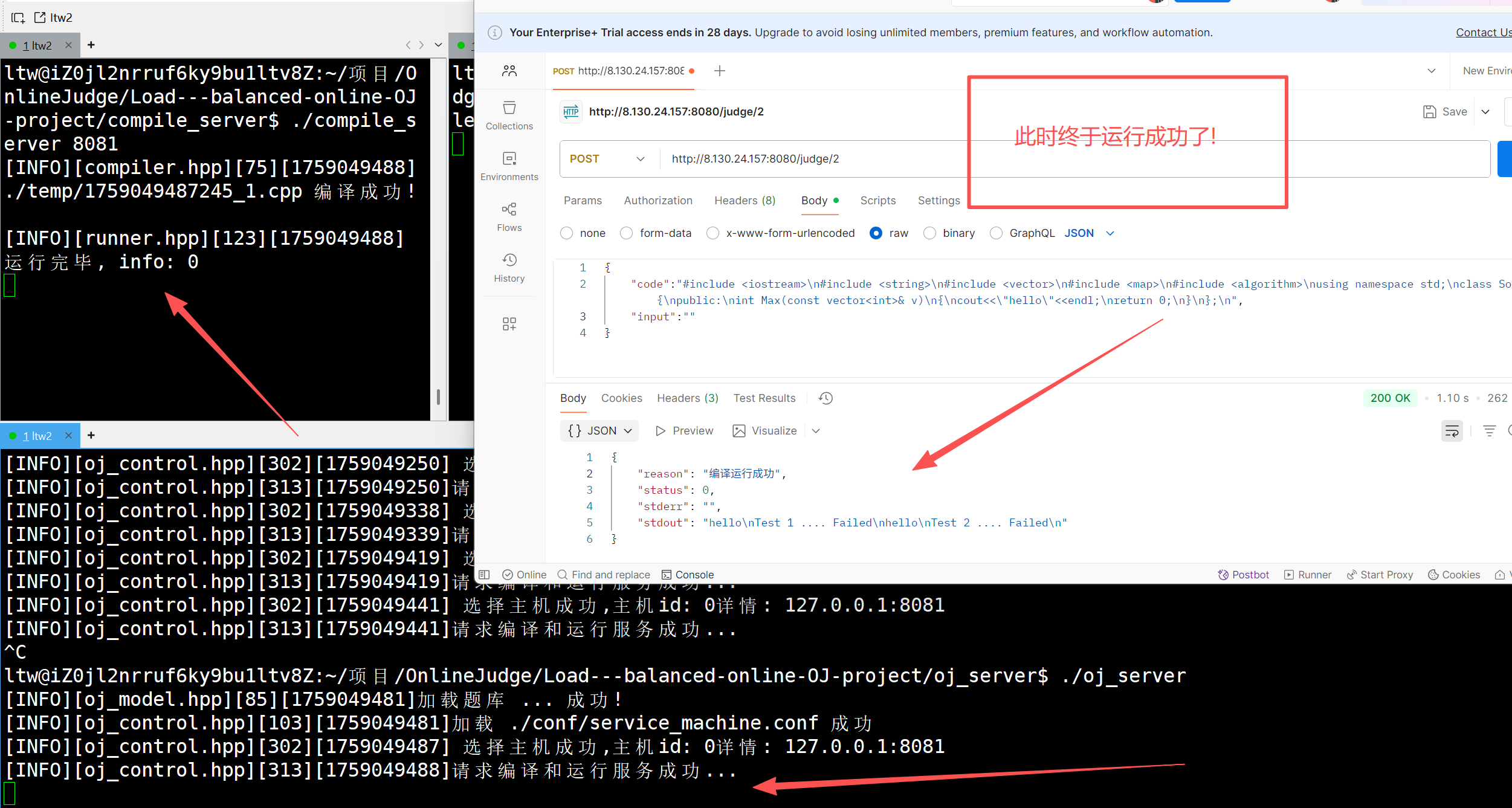
Task: Open response history clock icon
Action: (x=825, y=398)
